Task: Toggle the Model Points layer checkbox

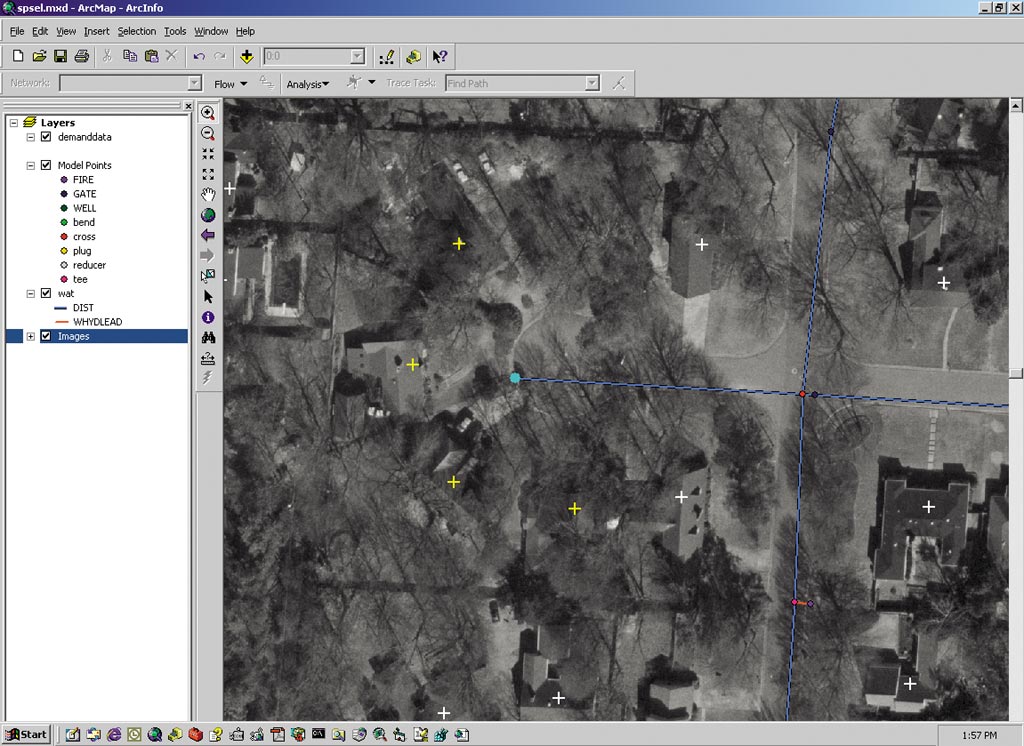Action: pos(46,165)
